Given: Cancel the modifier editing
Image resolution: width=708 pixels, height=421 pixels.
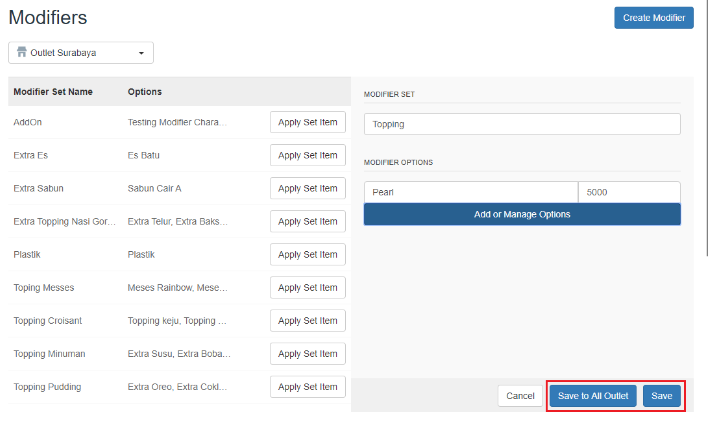Looking at the screenshot, I should tap(520, 396).
